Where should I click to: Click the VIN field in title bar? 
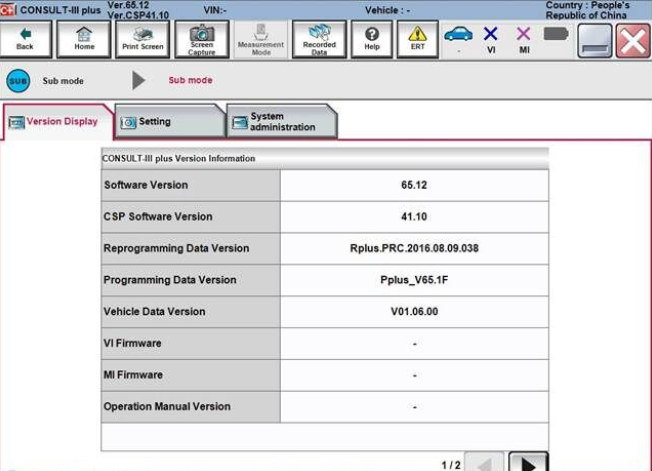pyautogui.click(x=215, y=10)
